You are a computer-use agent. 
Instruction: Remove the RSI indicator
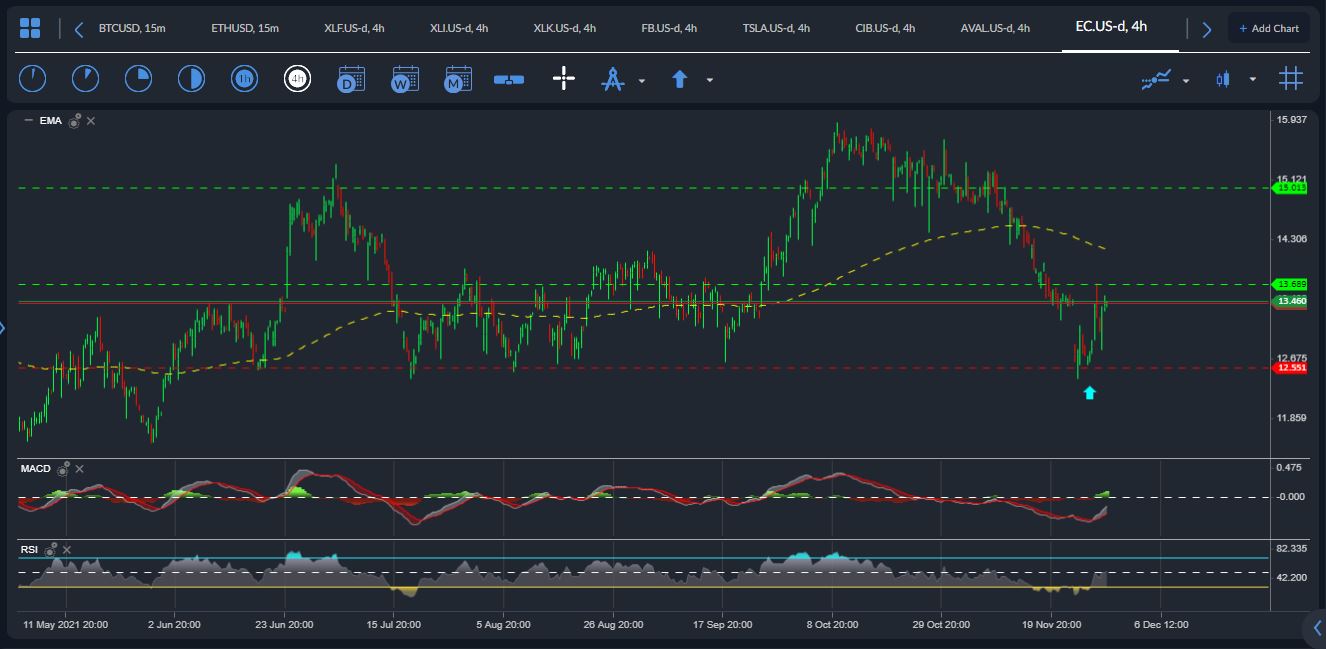(x=66, y=550)
